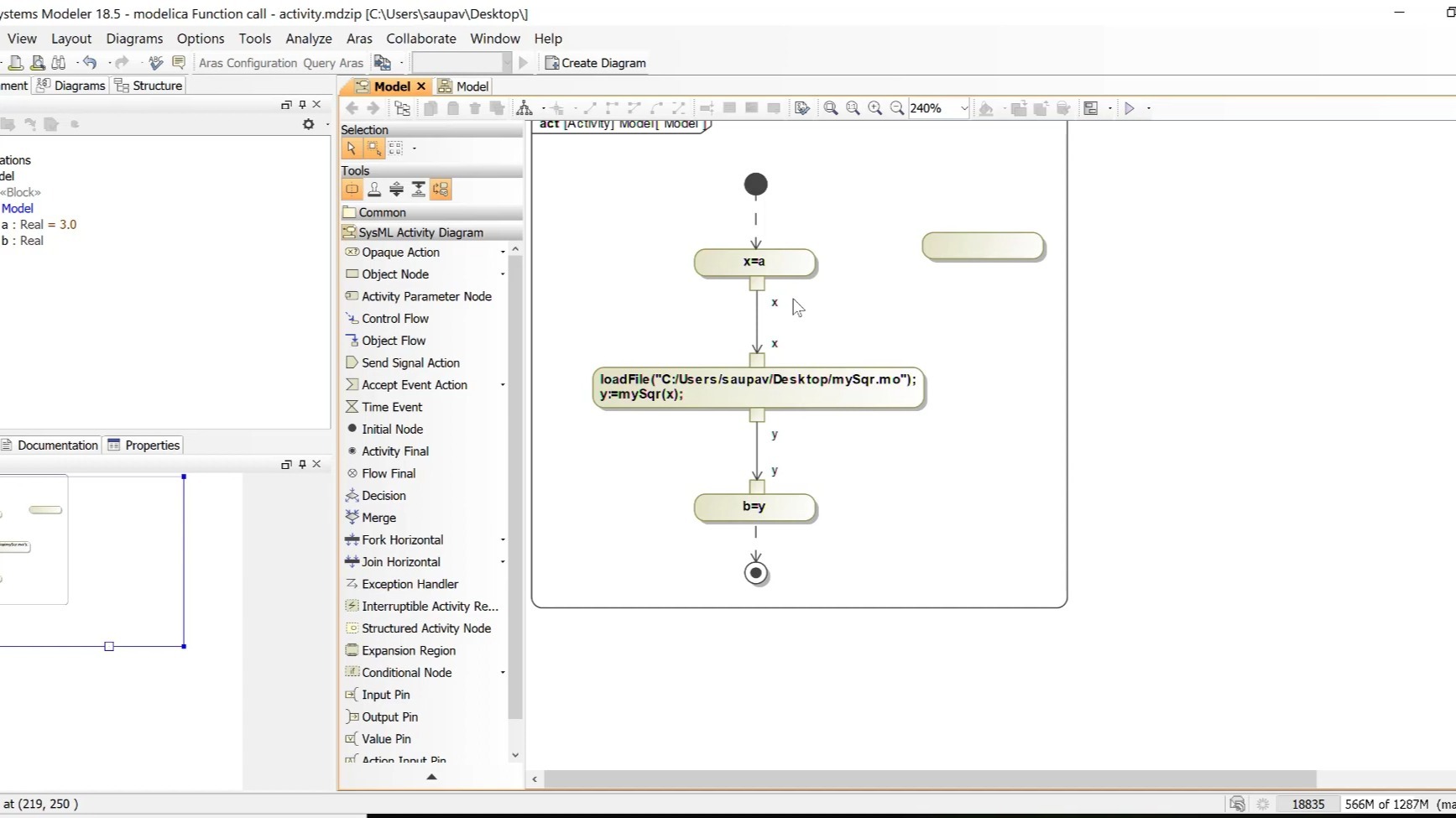
Task: Switch to the second Model diagram tab
Action: 463,86
